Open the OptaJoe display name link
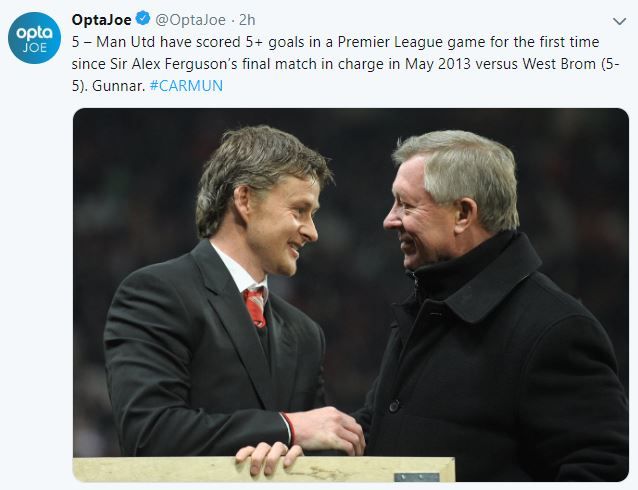The width and height of the screenshot is (638, 490). tap(102, 21)
